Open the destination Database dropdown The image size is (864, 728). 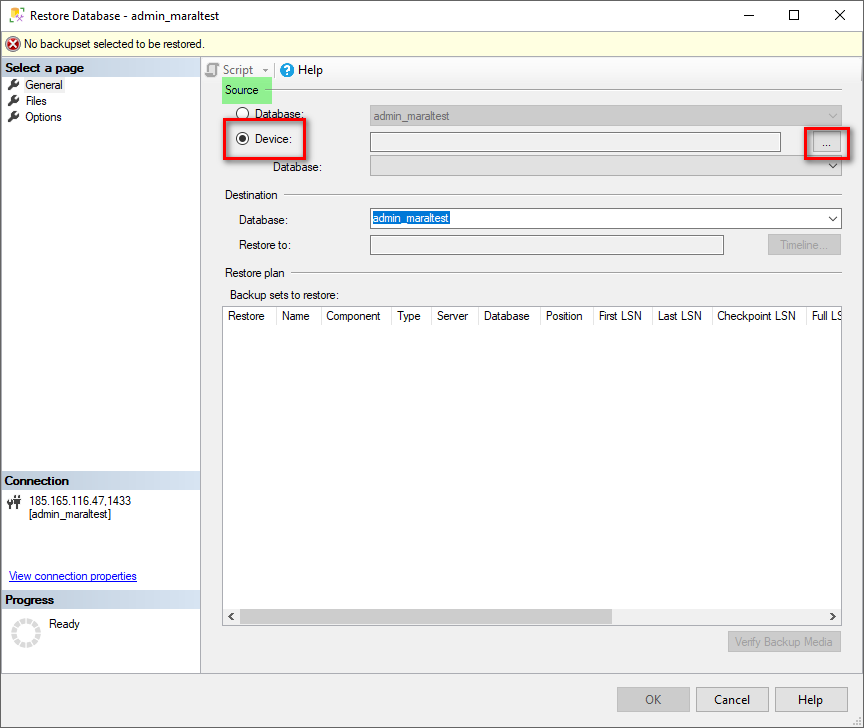point(831,219)
